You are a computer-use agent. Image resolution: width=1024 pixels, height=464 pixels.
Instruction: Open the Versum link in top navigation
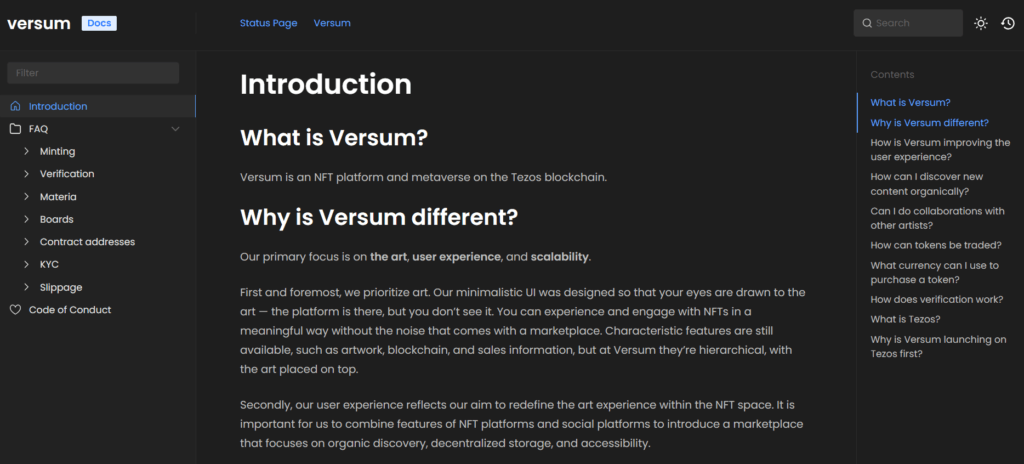click(332, 23)
